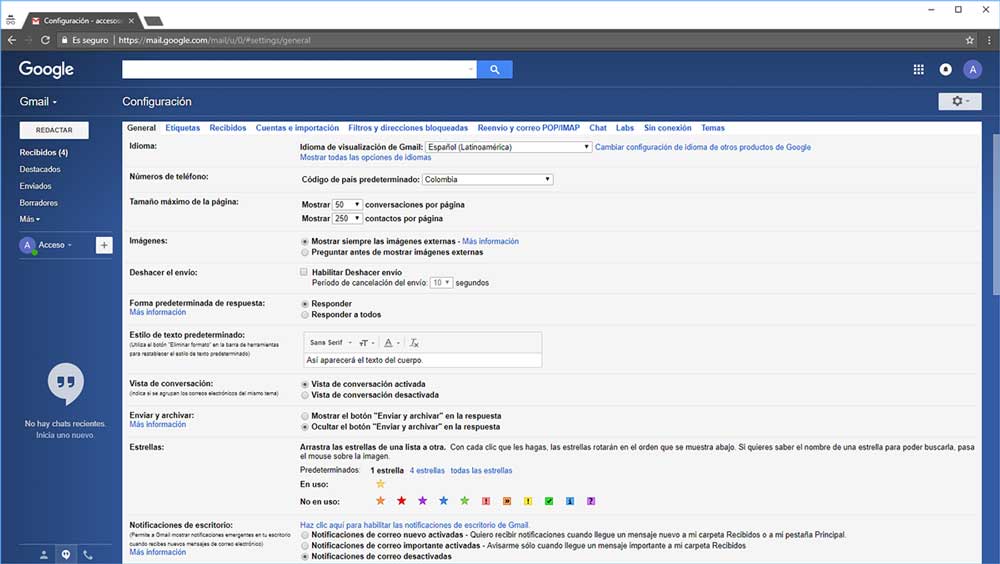
Task: Select the yellow star in use
Action: [x=381, y=484]
